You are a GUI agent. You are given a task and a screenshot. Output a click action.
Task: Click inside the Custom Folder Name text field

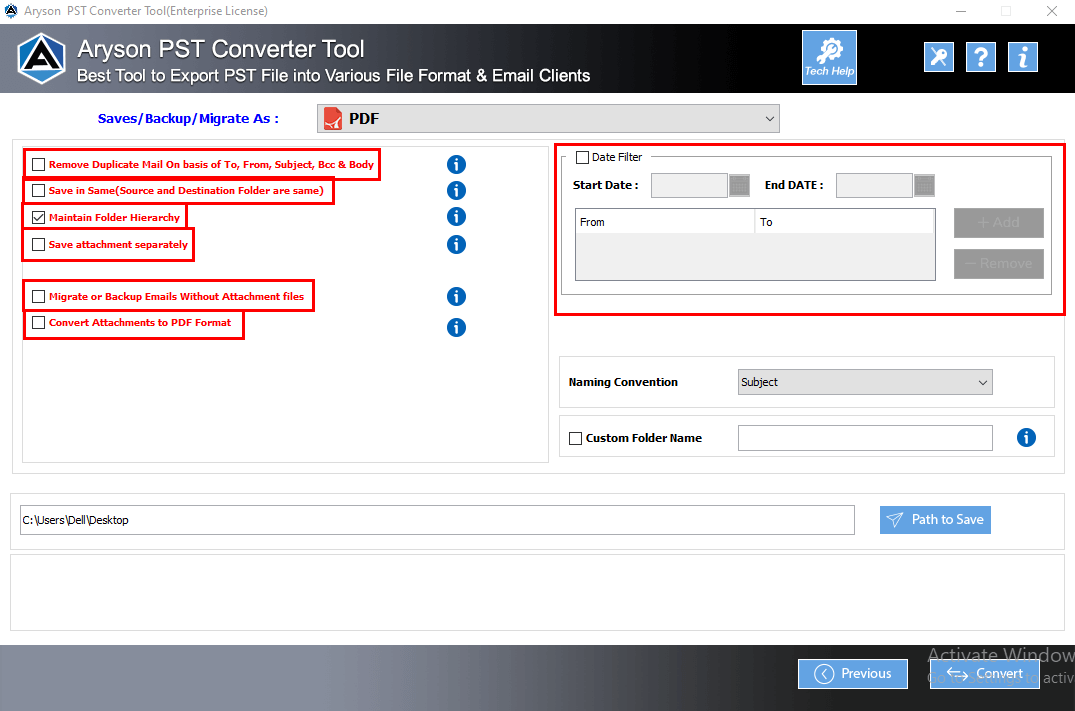[x=864, y=437]
